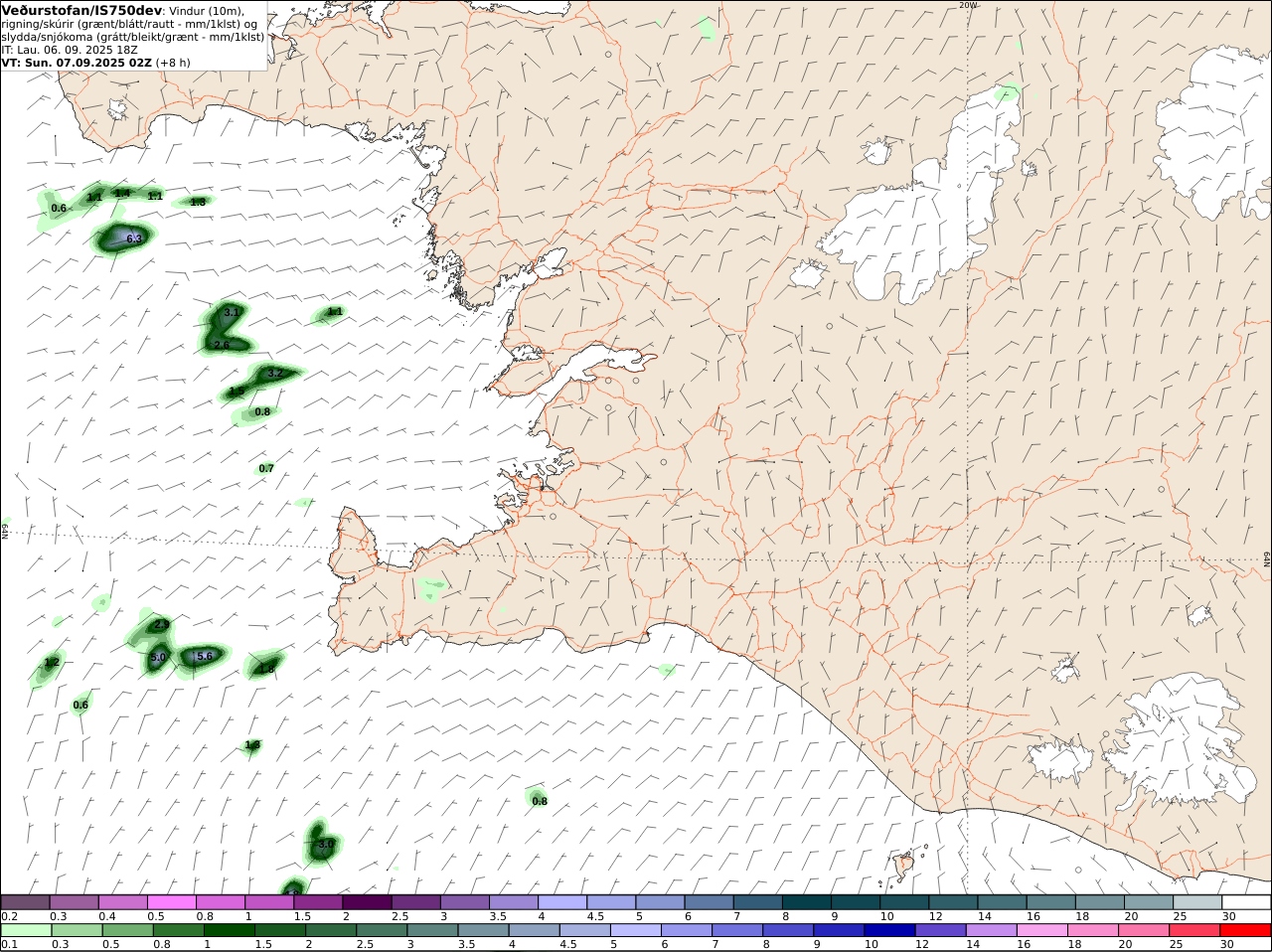Click the 0.7 precipitation value label
Image resolution: width=1272 pixels, height=952 pixels.
[266, 468]
